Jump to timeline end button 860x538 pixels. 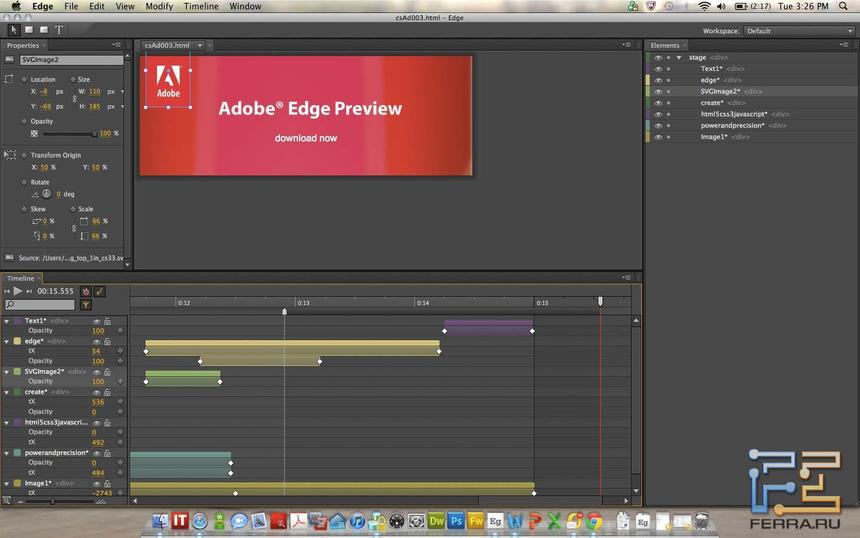(30, 291)
